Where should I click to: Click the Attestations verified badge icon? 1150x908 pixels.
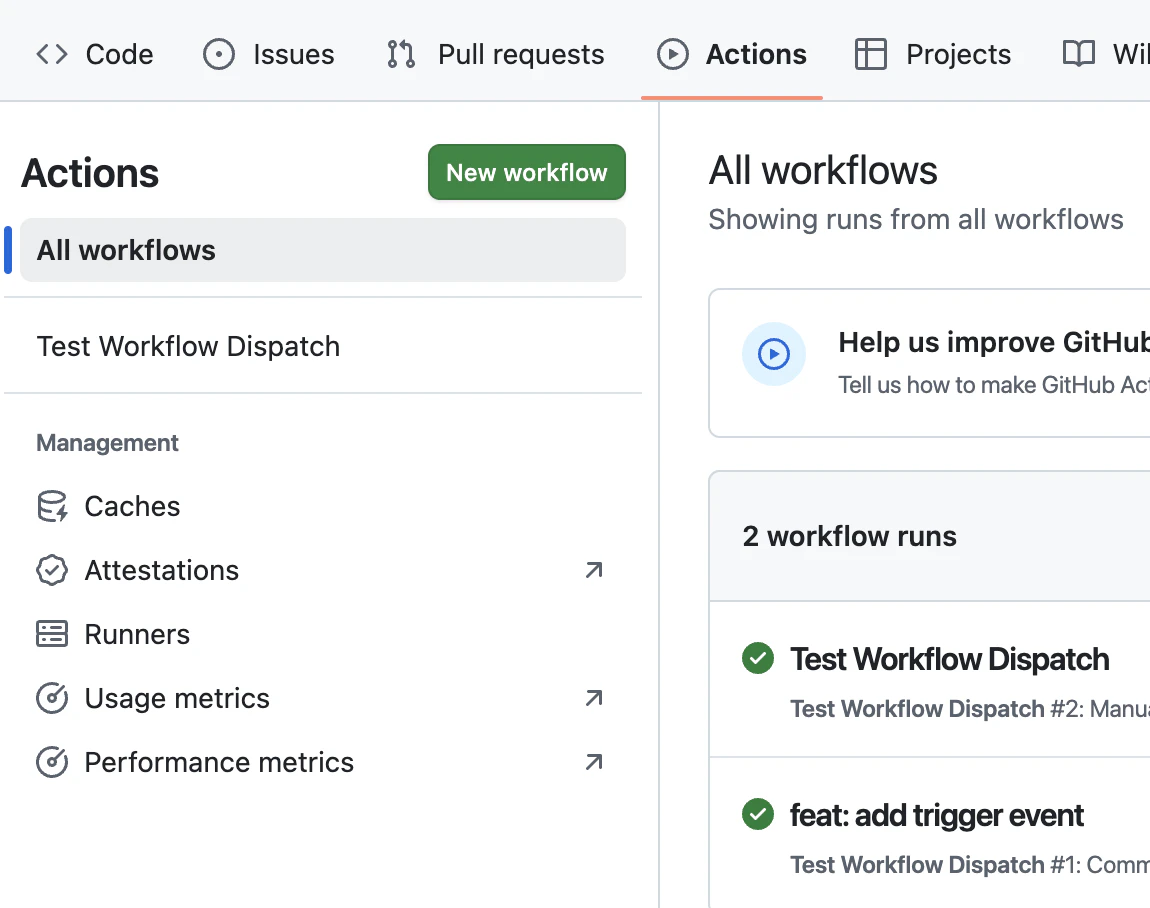[x=52, y=571]
